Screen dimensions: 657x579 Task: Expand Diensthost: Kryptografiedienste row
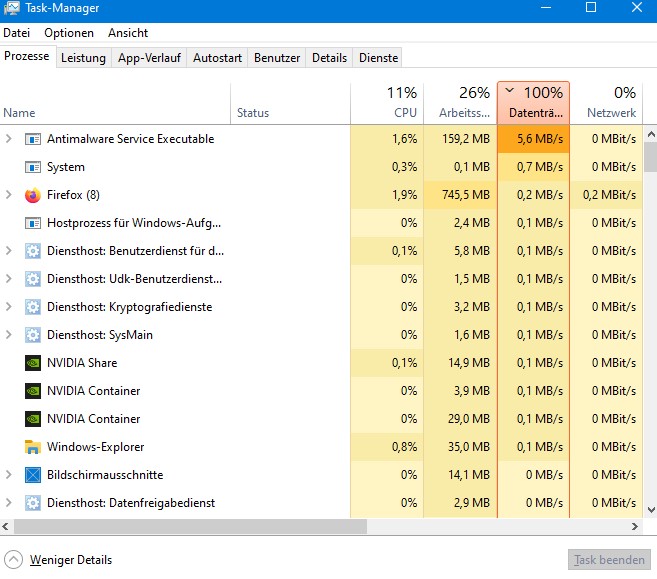point(8,307)
